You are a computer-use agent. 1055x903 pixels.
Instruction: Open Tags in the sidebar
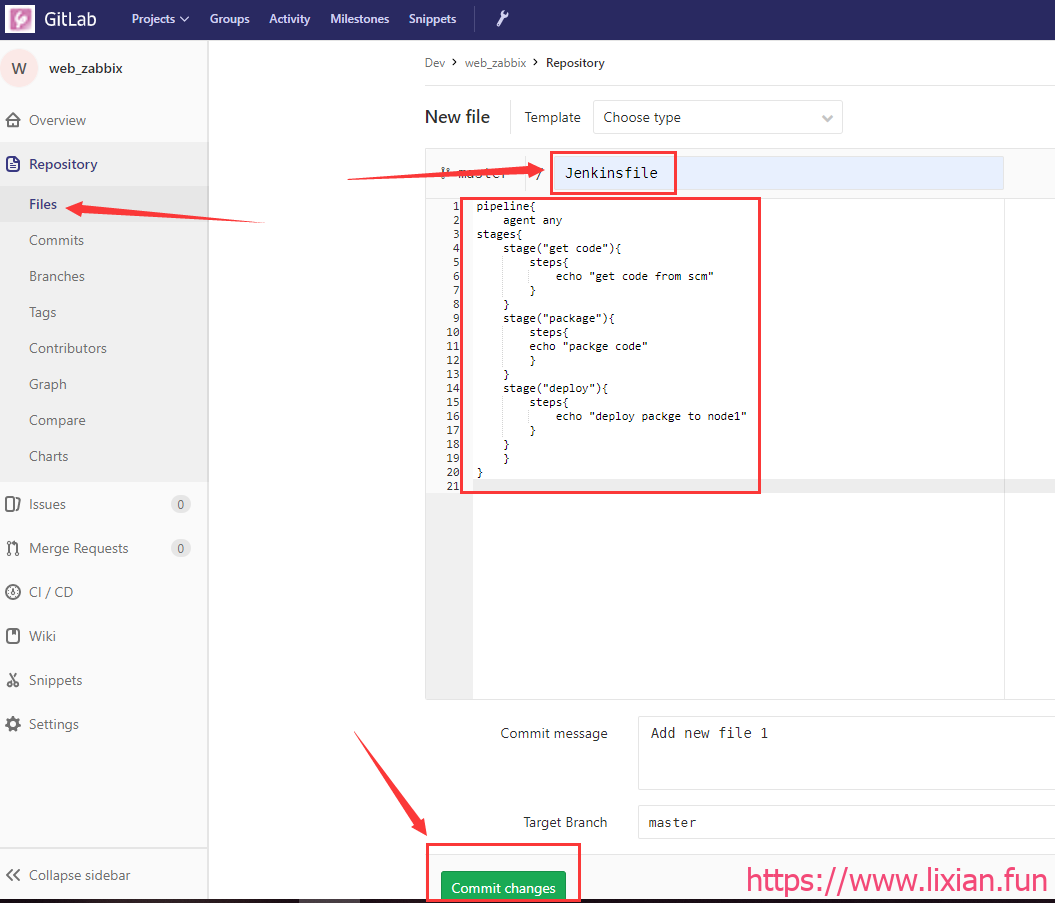tap(42, 312)
